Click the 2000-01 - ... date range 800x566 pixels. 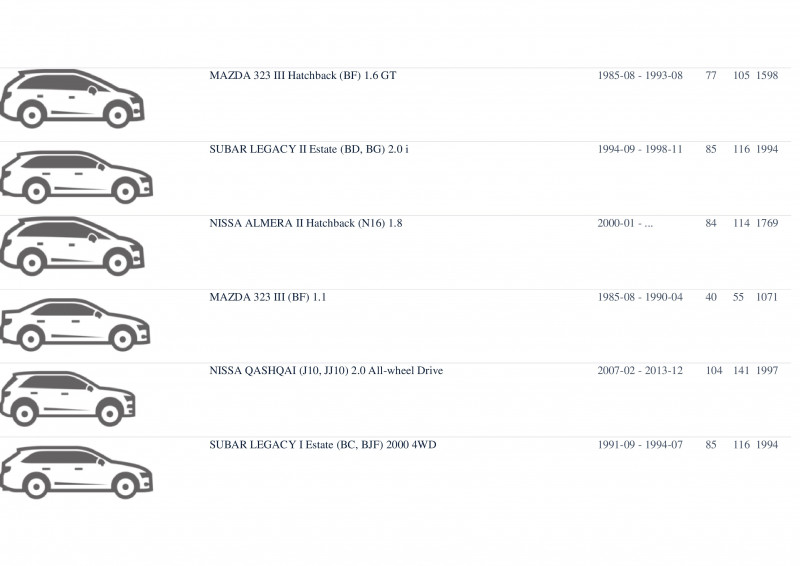625,223
